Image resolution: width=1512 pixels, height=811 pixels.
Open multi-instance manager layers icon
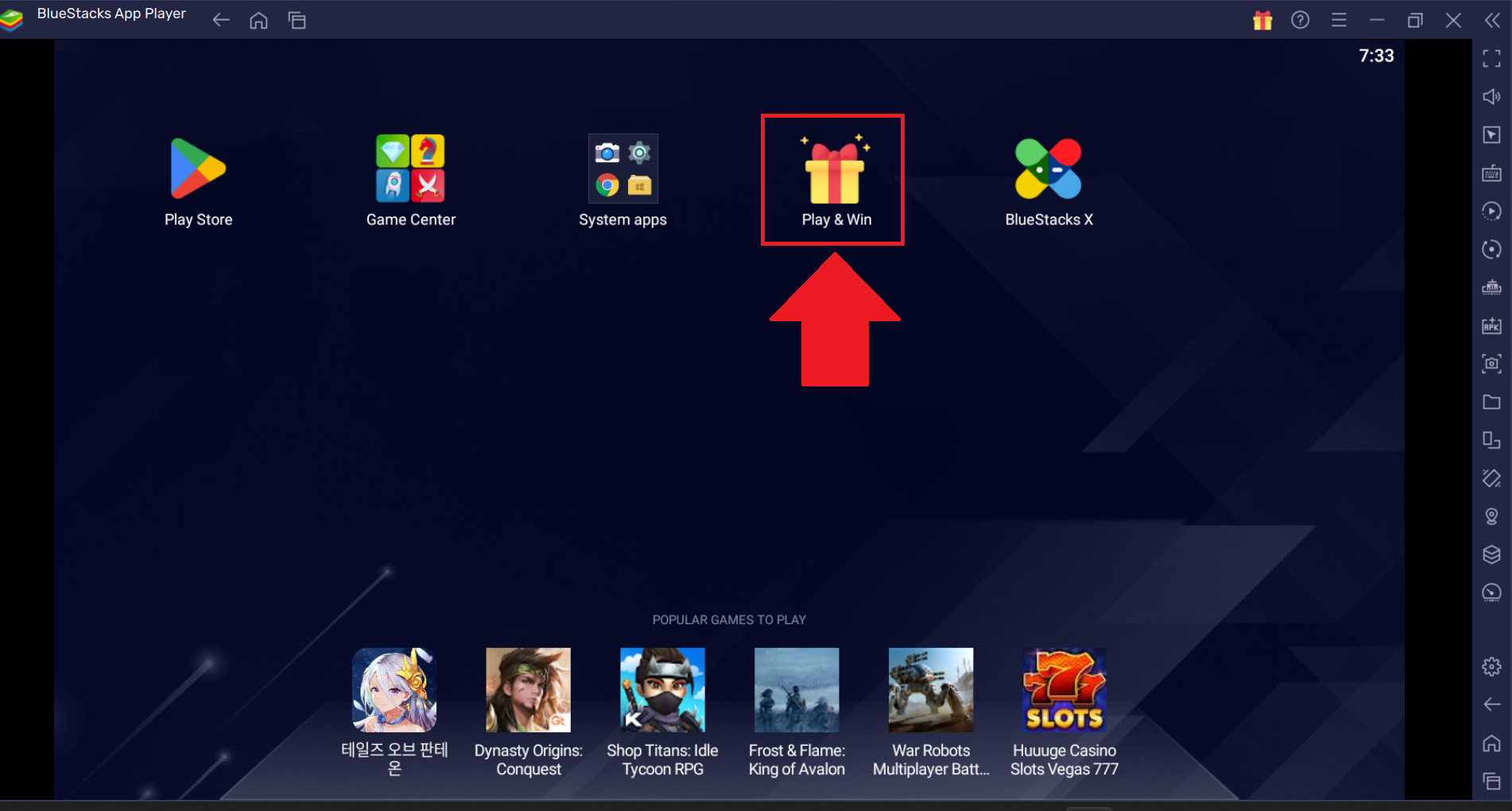(1491, 554)
